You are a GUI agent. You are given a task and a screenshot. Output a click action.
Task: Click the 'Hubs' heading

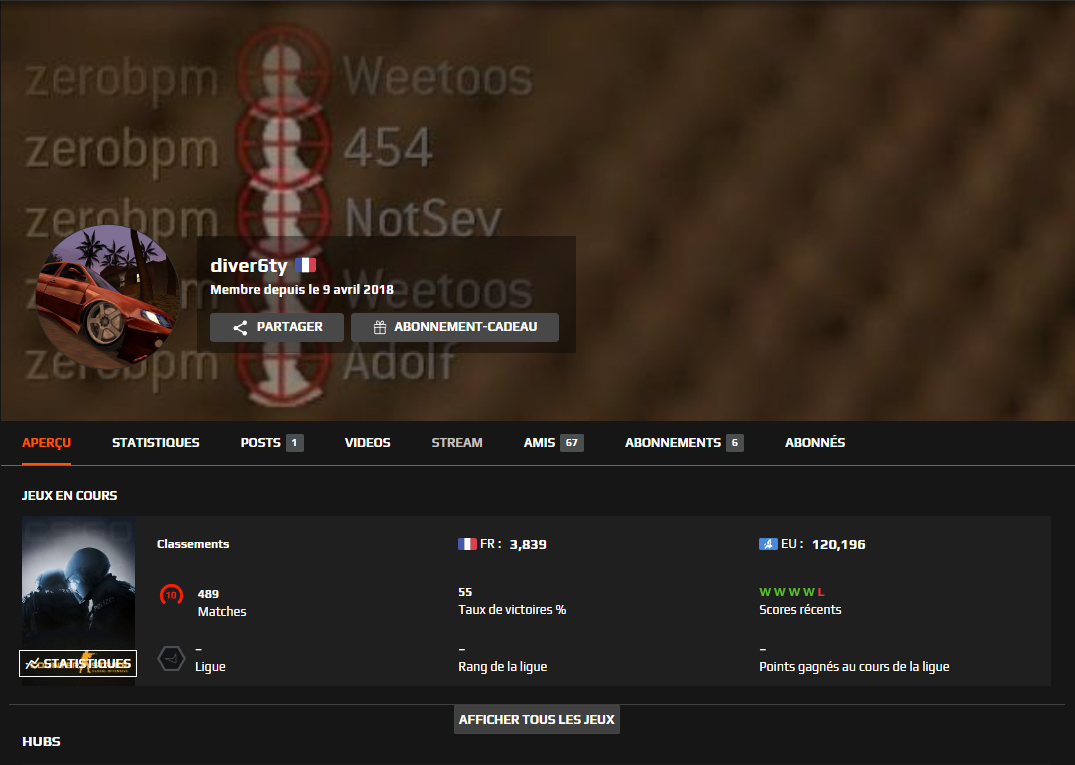point(41,742)
